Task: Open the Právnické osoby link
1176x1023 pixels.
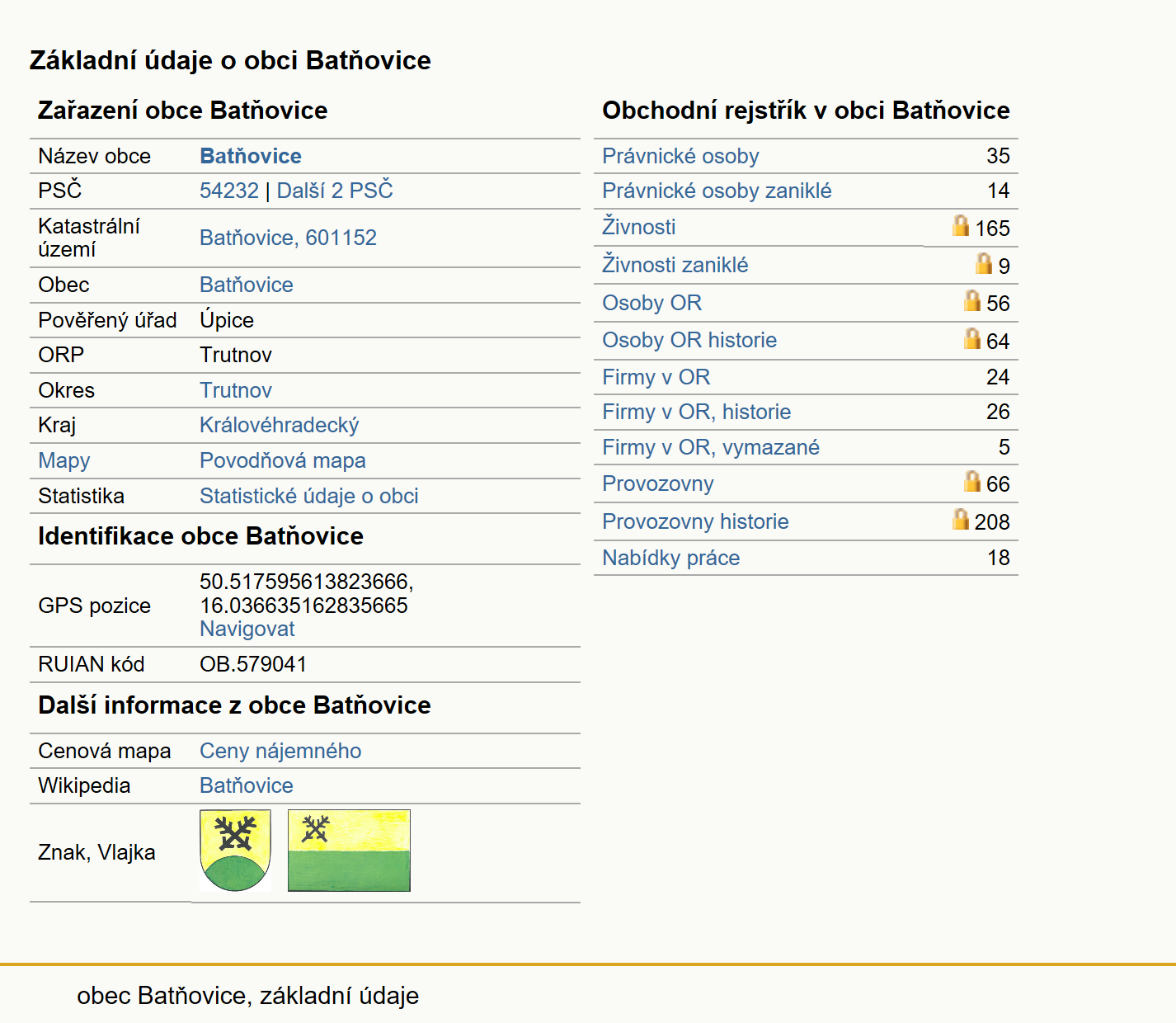Action: click(680, 156)
